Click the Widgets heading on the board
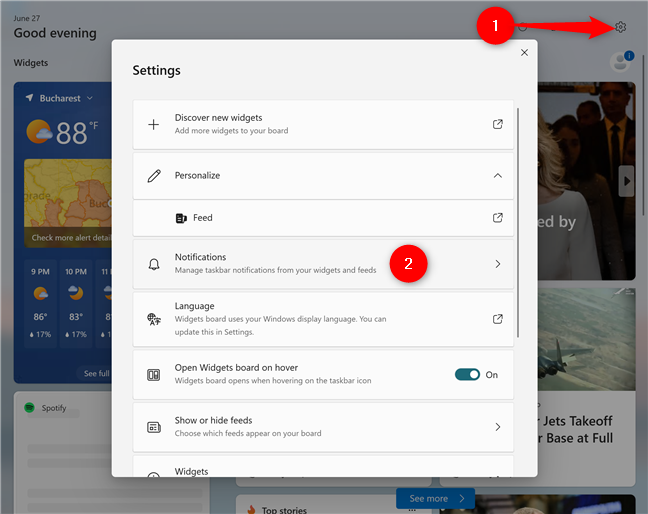Screen dimensions: 648x514 31,63
